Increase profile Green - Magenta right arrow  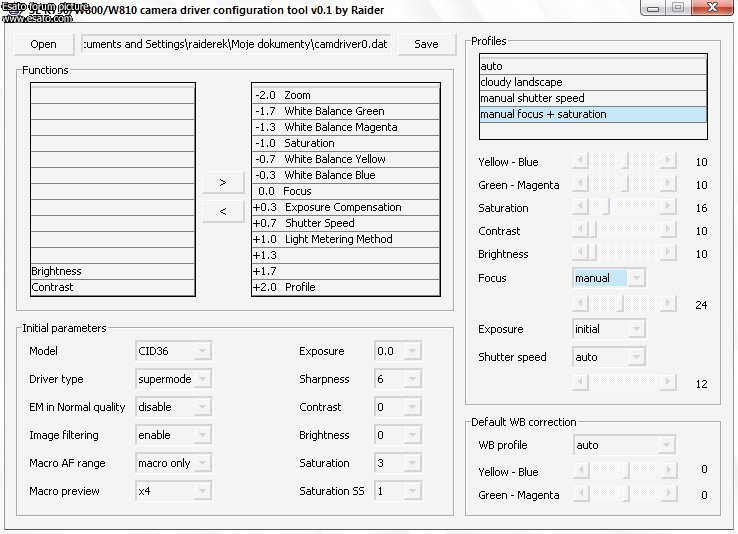(x=668, y=184)
